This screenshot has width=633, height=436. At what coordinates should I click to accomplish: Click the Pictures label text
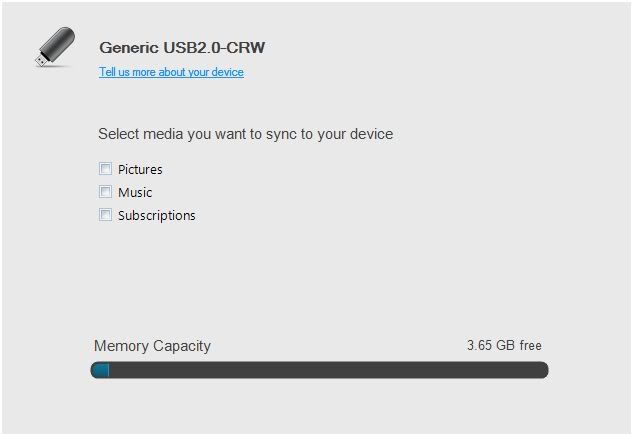point(140,170)
